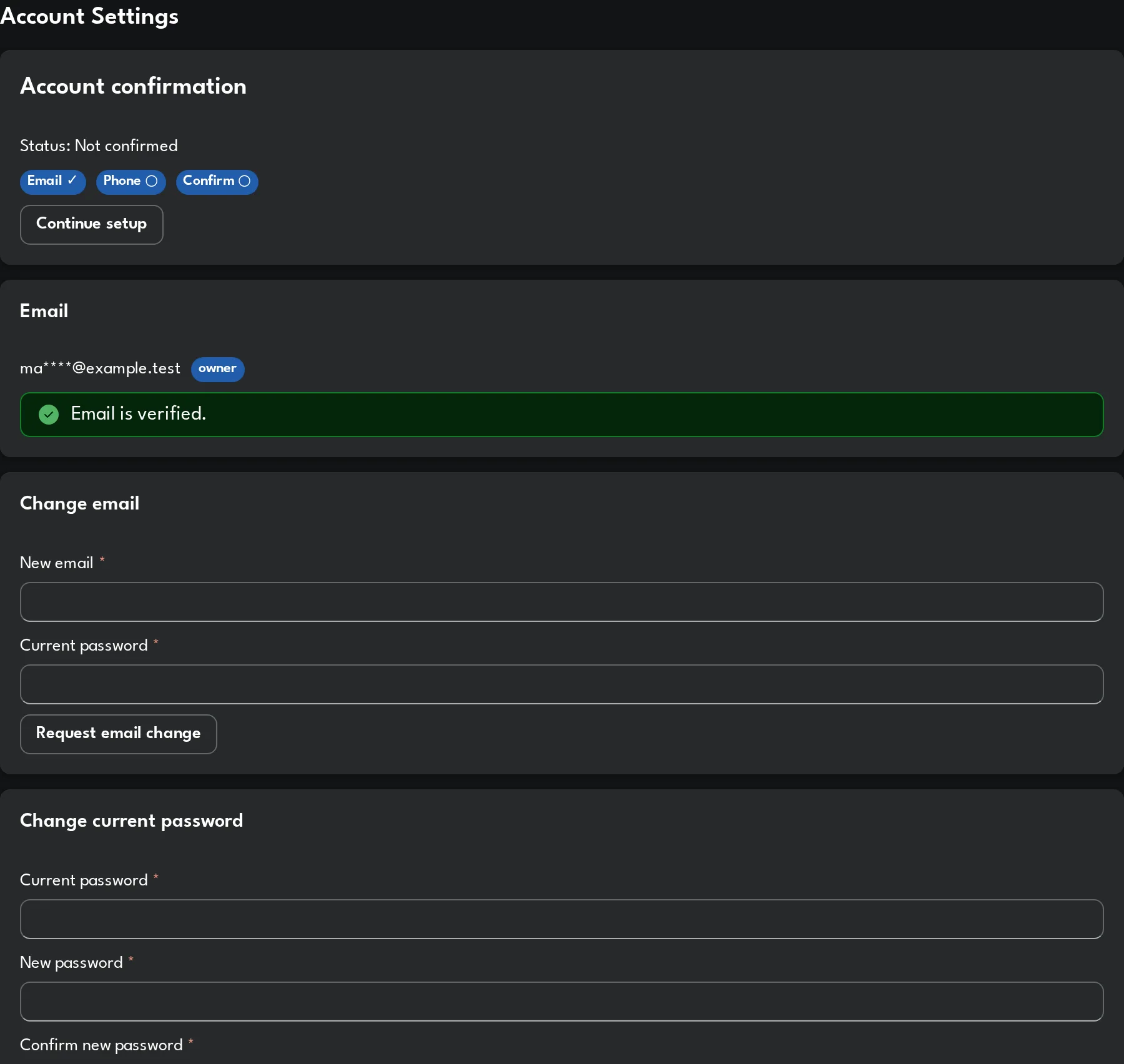
Task: Click the Account confirmation heading
Action: click(x=133, y=86)
